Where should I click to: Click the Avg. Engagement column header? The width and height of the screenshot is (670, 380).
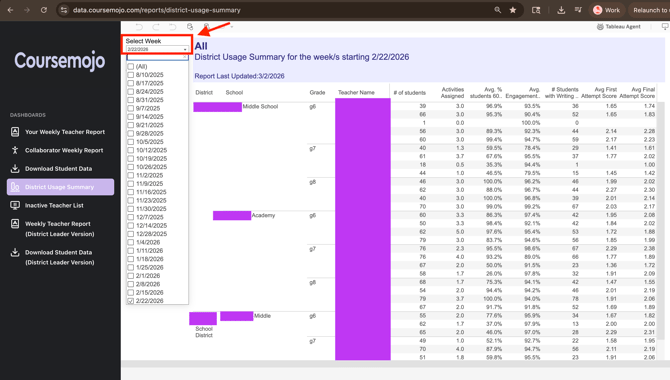523,92
